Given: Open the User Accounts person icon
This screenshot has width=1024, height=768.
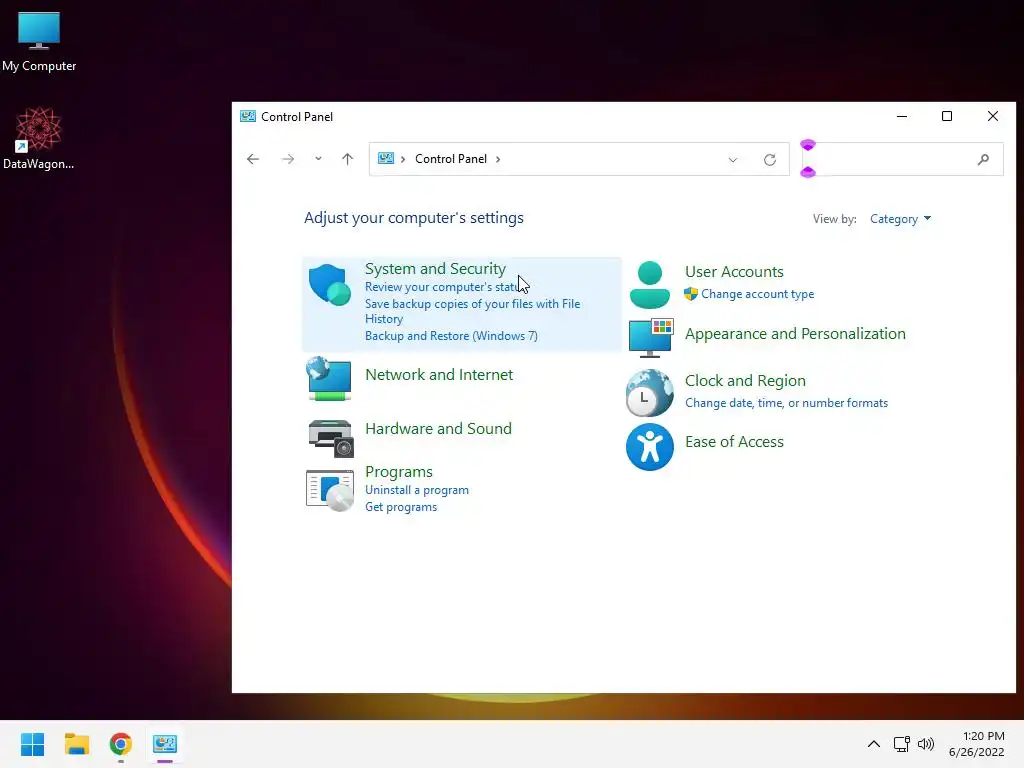Looking at the screenshot, I should [650, 285].
